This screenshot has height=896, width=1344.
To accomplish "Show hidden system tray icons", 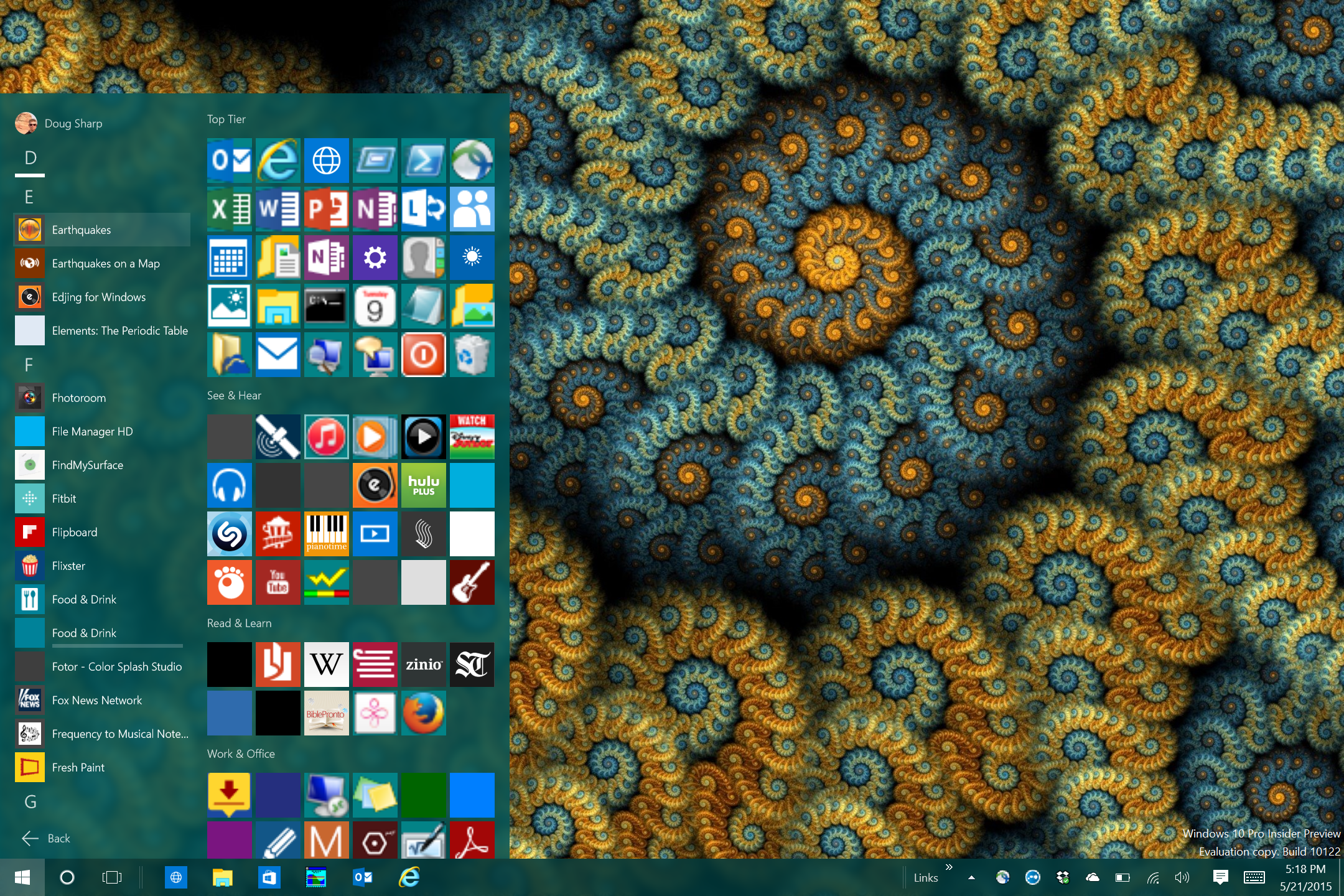I will pyautogui.click(x=972, y=877).
